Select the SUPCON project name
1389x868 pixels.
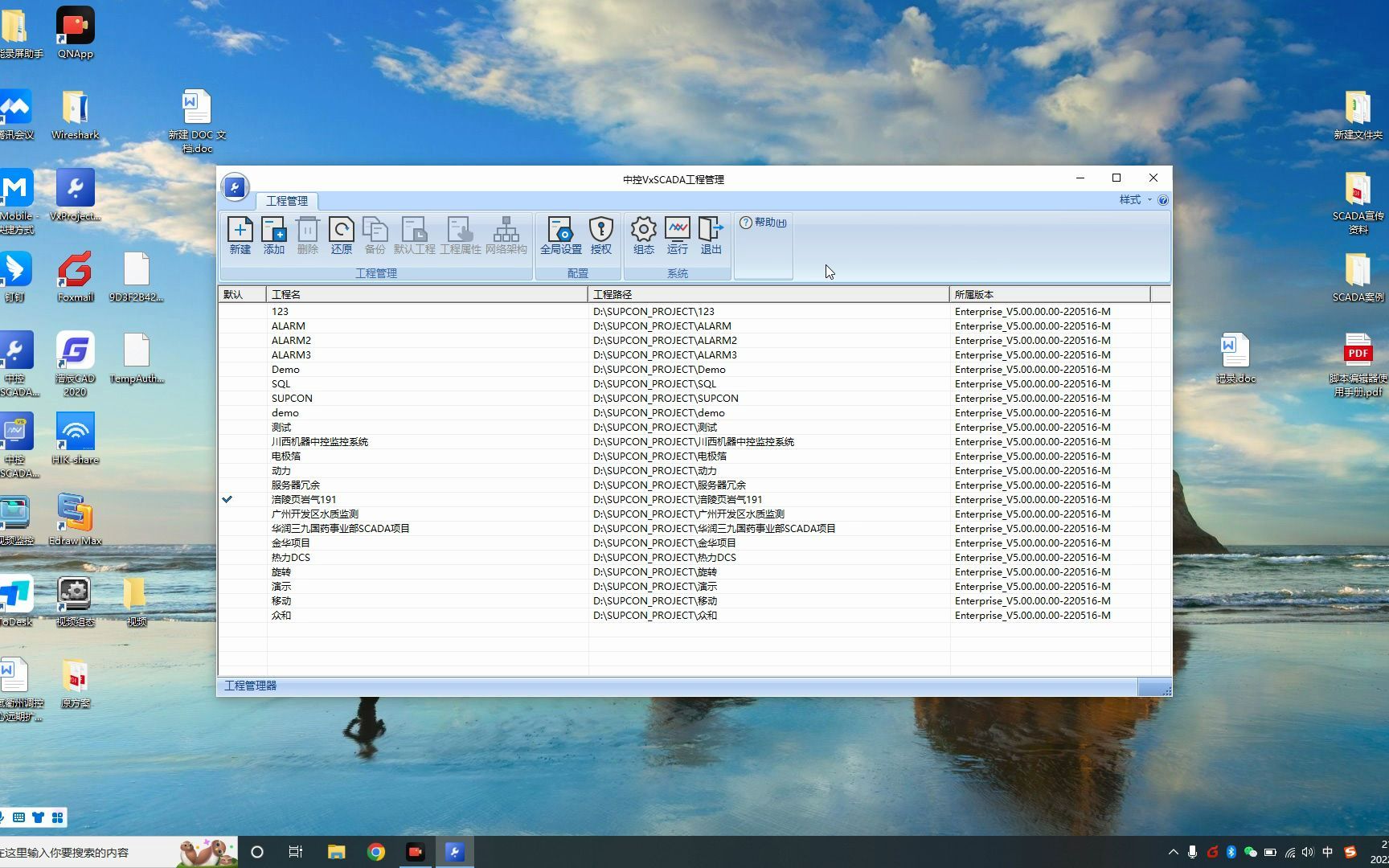(x=292, y=398)
